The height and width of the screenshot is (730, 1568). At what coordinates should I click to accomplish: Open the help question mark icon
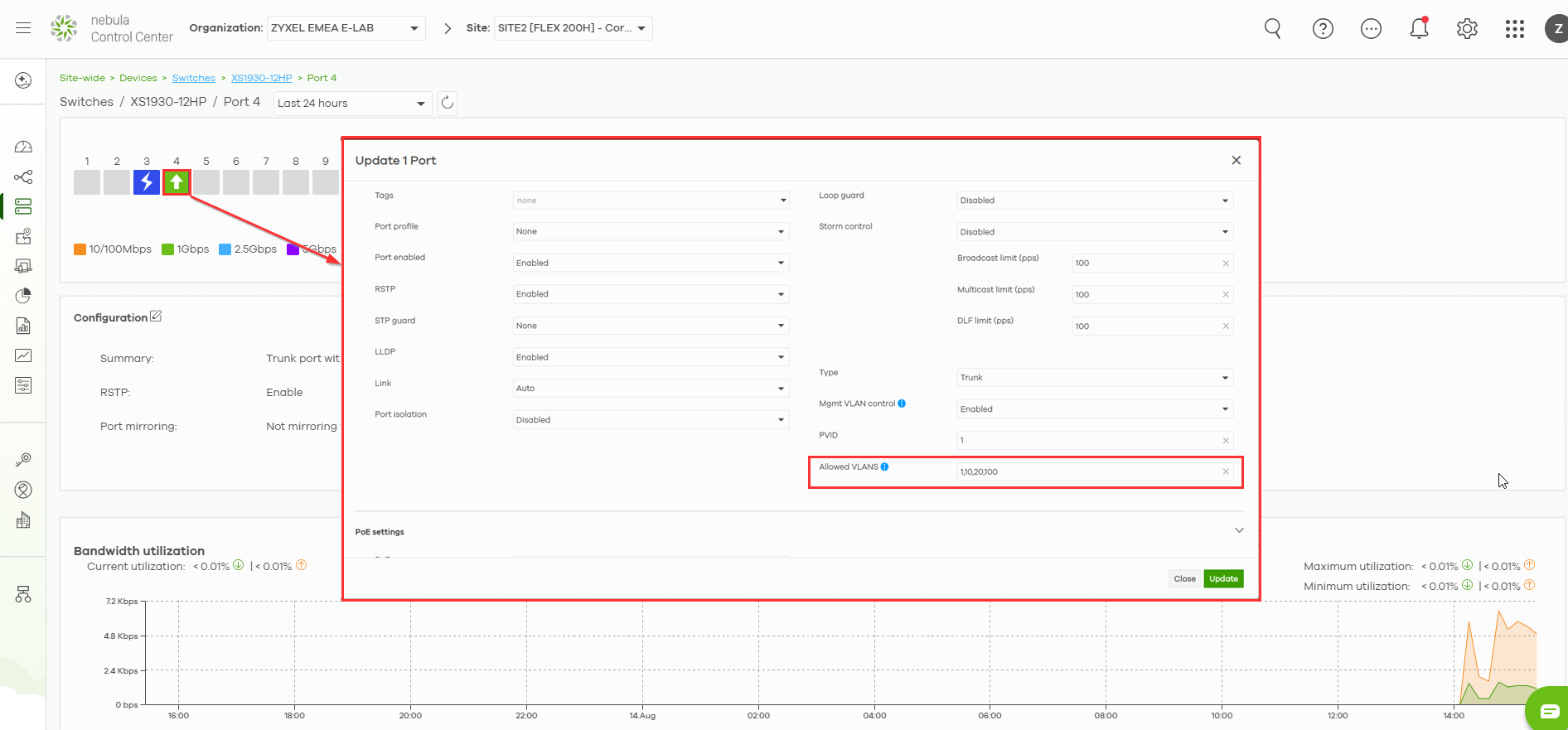tap(1323, 29)
